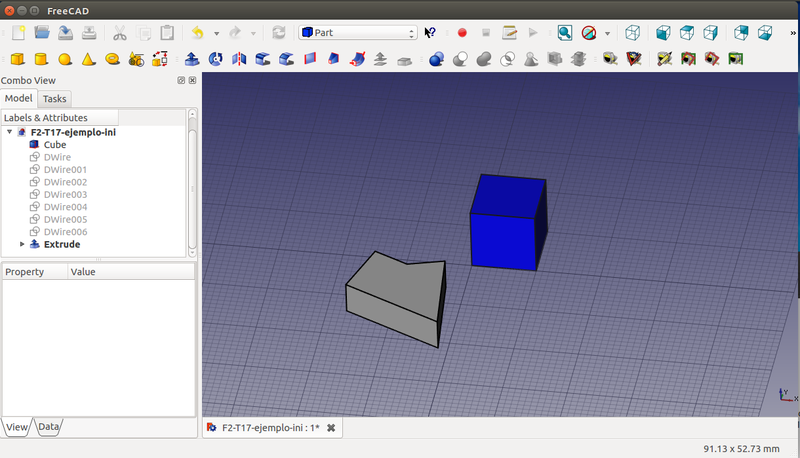Apply the Mirror tool

coord(238,59)
